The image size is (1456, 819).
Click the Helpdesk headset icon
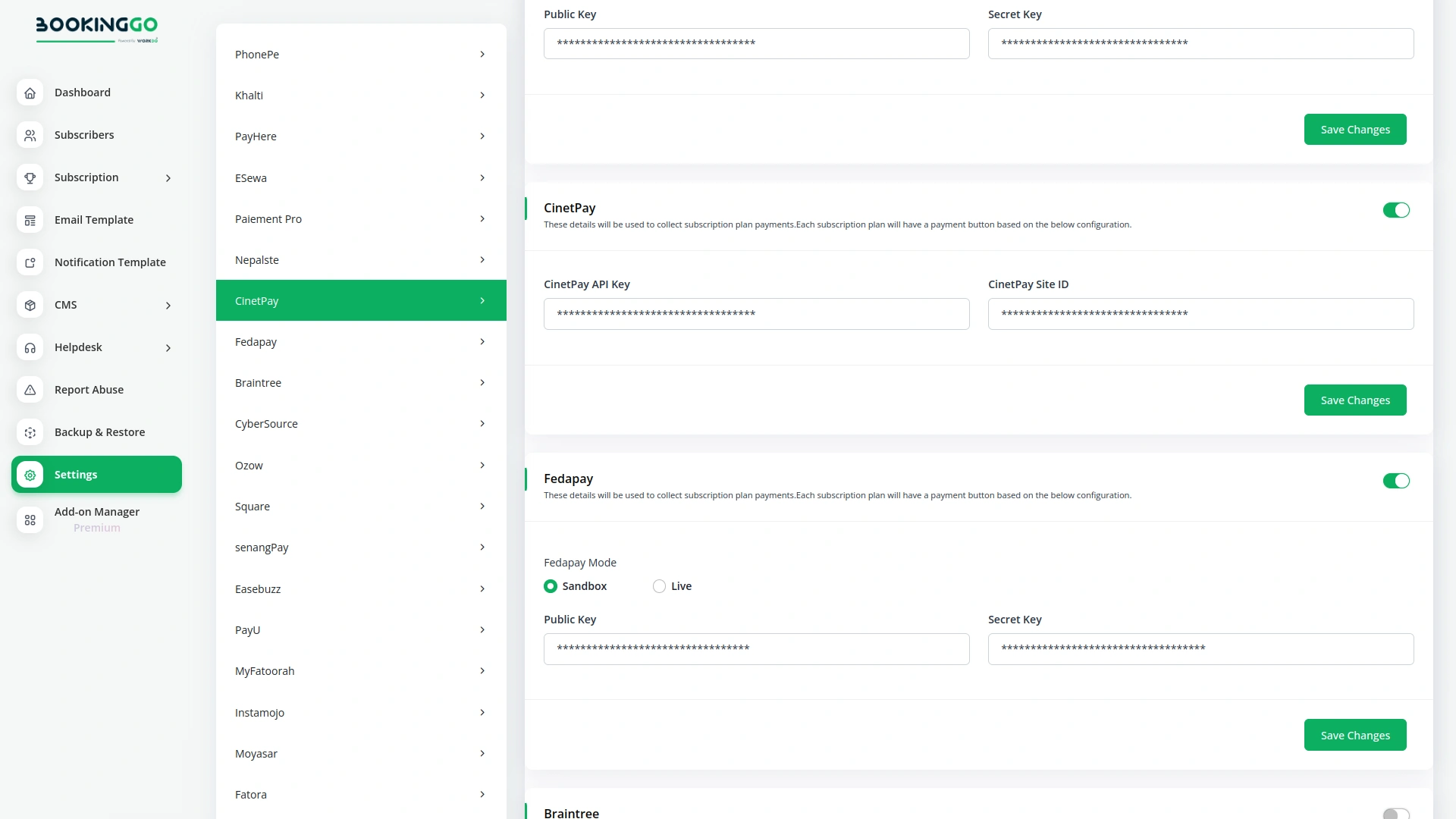pos(30,347)
